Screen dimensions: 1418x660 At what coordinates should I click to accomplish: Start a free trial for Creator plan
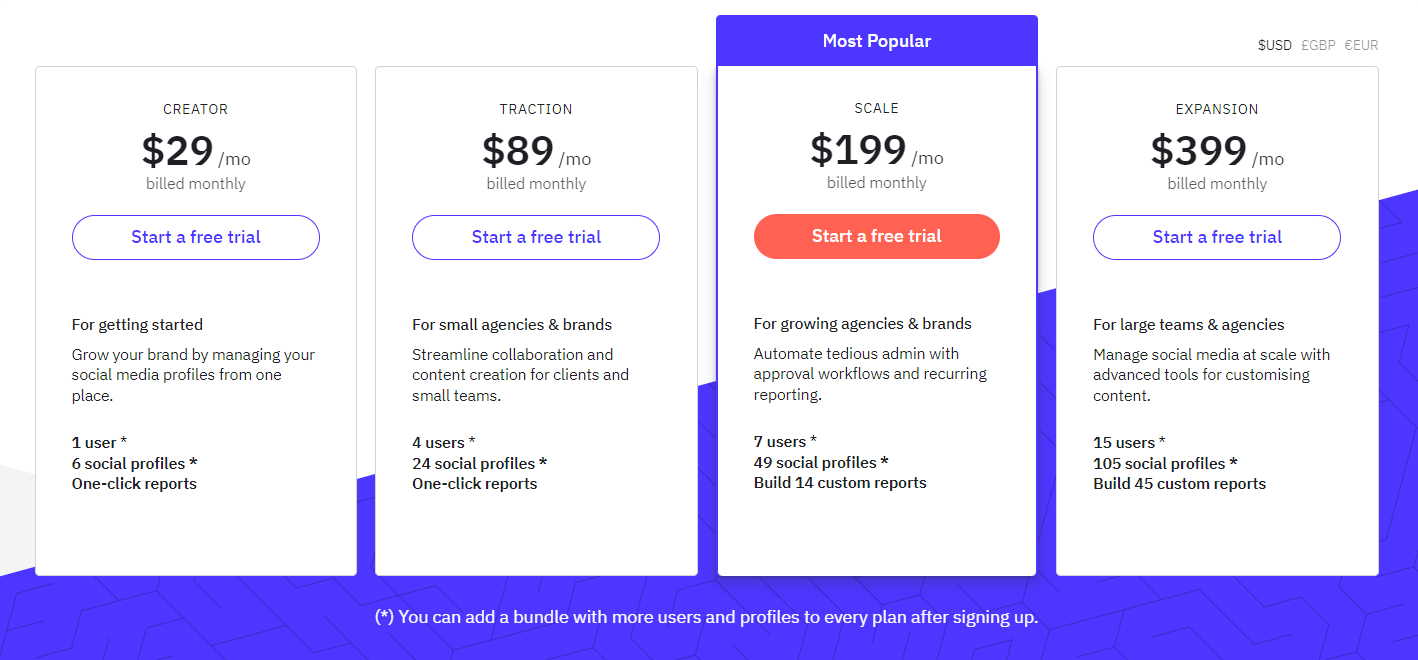[196, 237]
